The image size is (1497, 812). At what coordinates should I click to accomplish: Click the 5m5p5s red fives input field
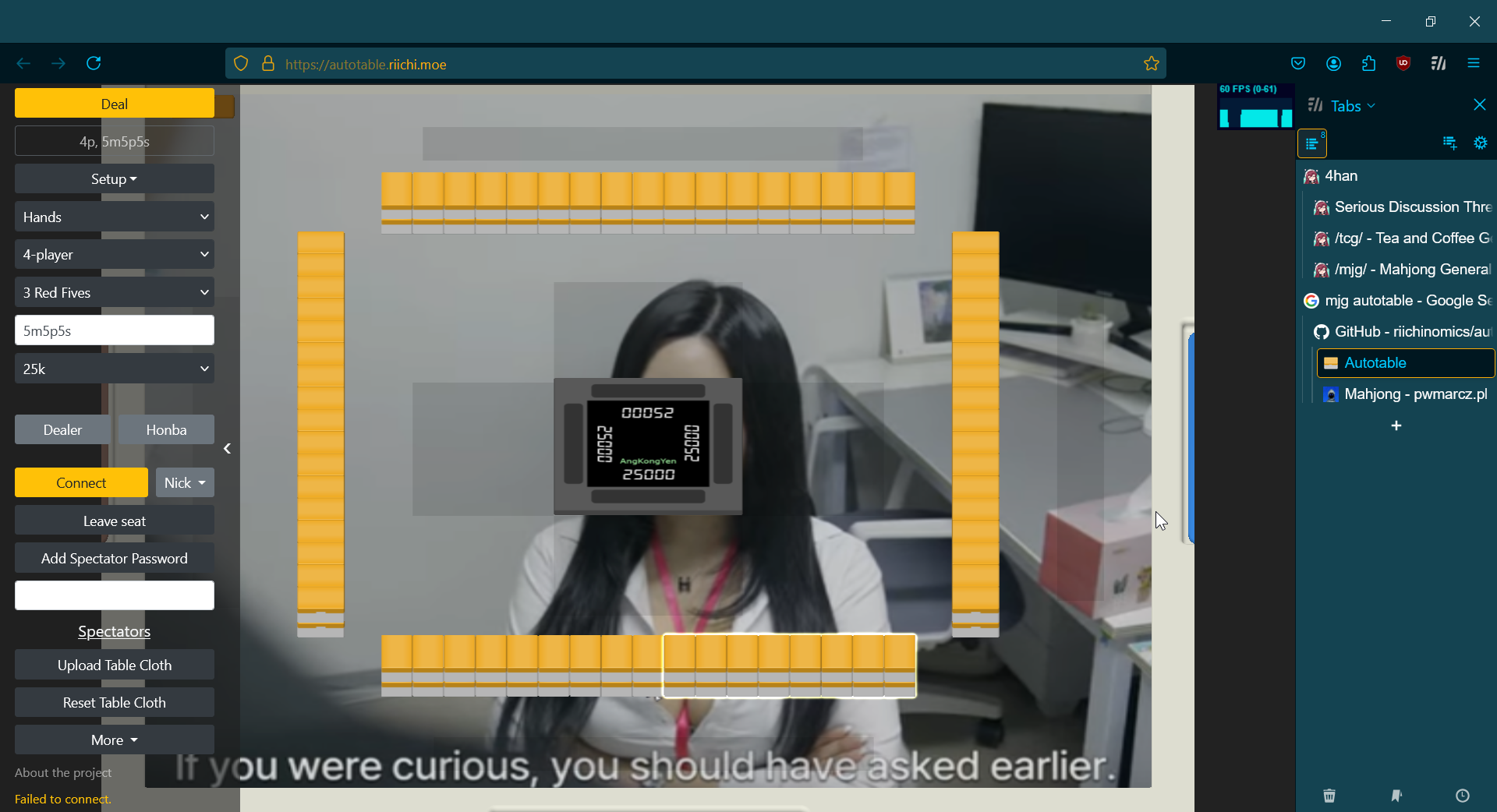[x=115, y=330]
